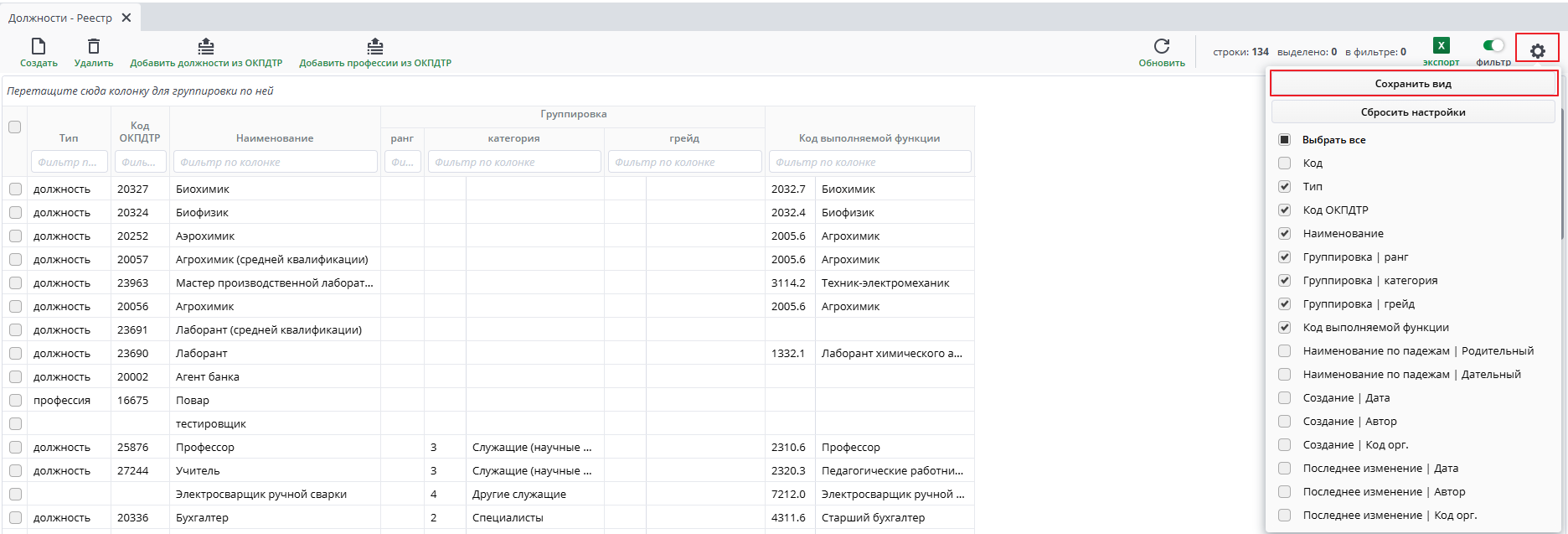
Task: Click Добавить должности из ОКПДТР icon
Action: point(206,47)
